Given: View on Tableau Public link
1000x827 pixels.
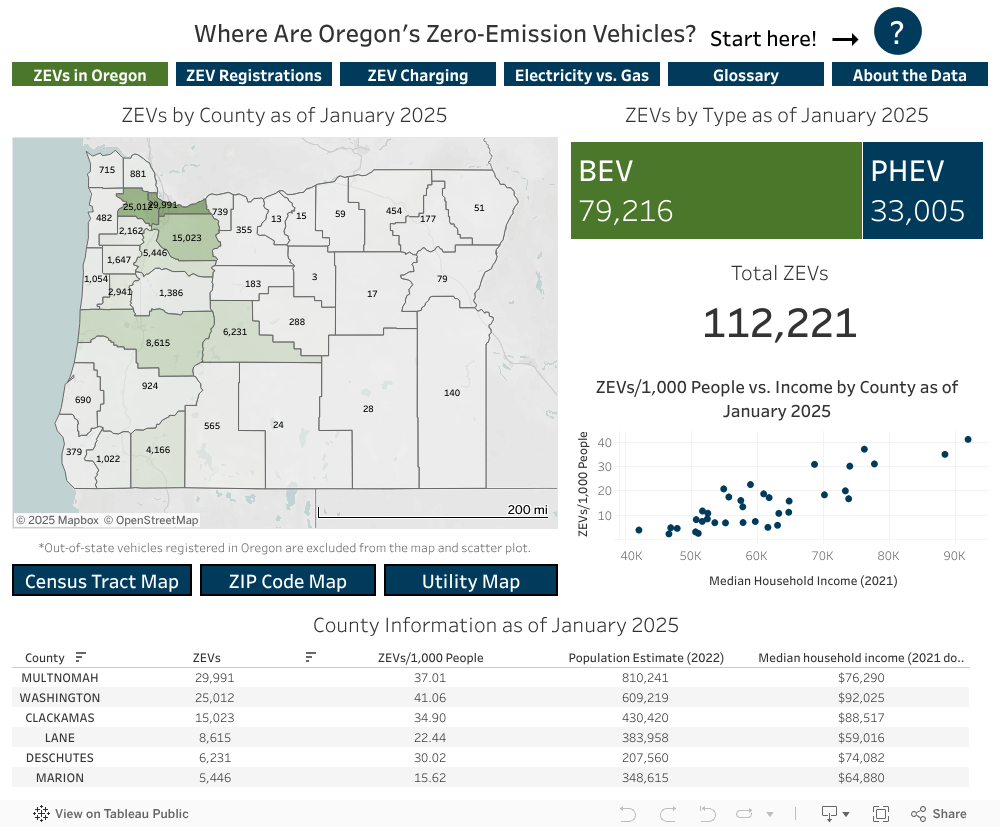Looking at the screenshot, I should pos(111,813).
